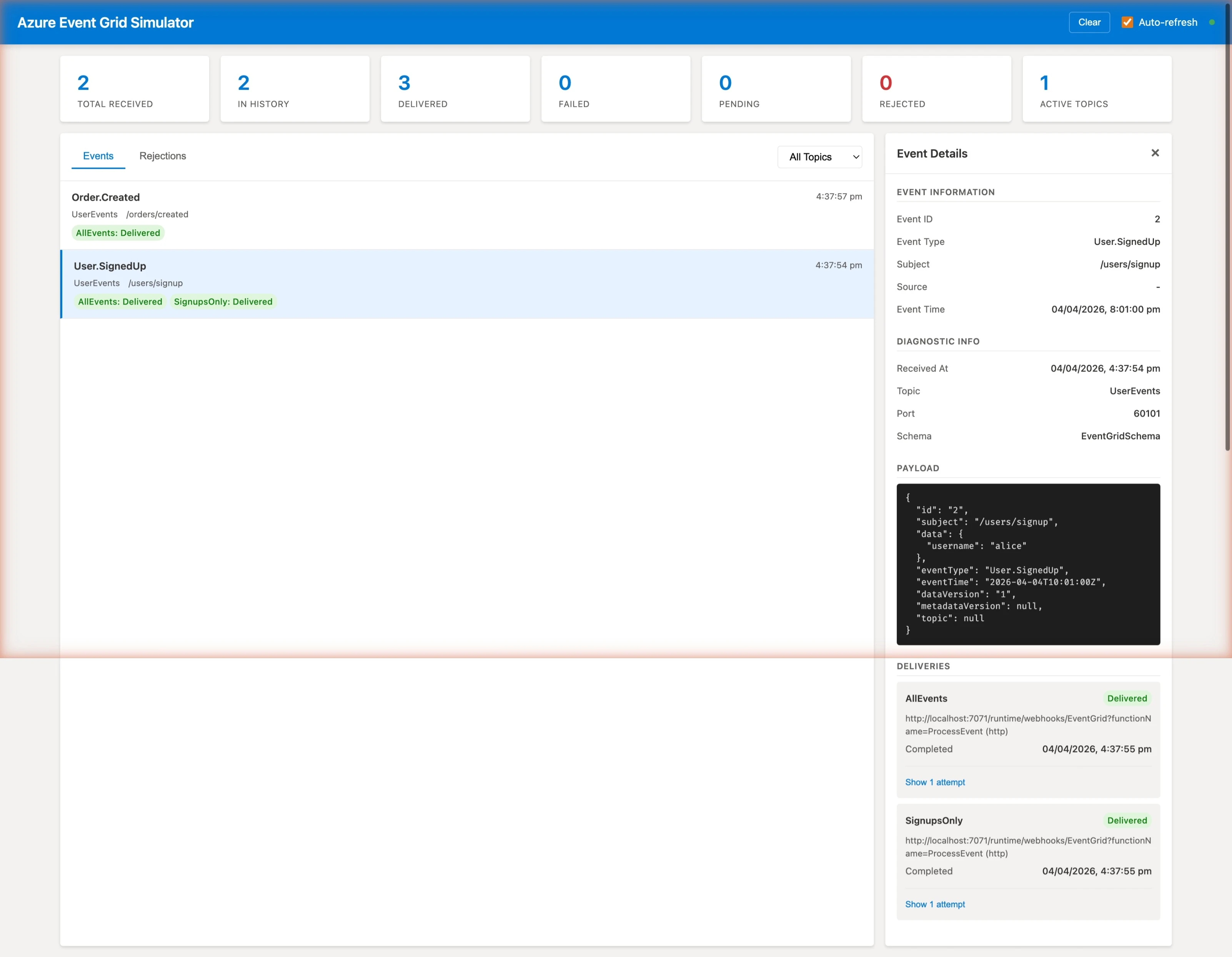Screen dimensions: 1232x957
Task: Click the Clear button
Action: pyautogui.click(x=1089, y=22)
